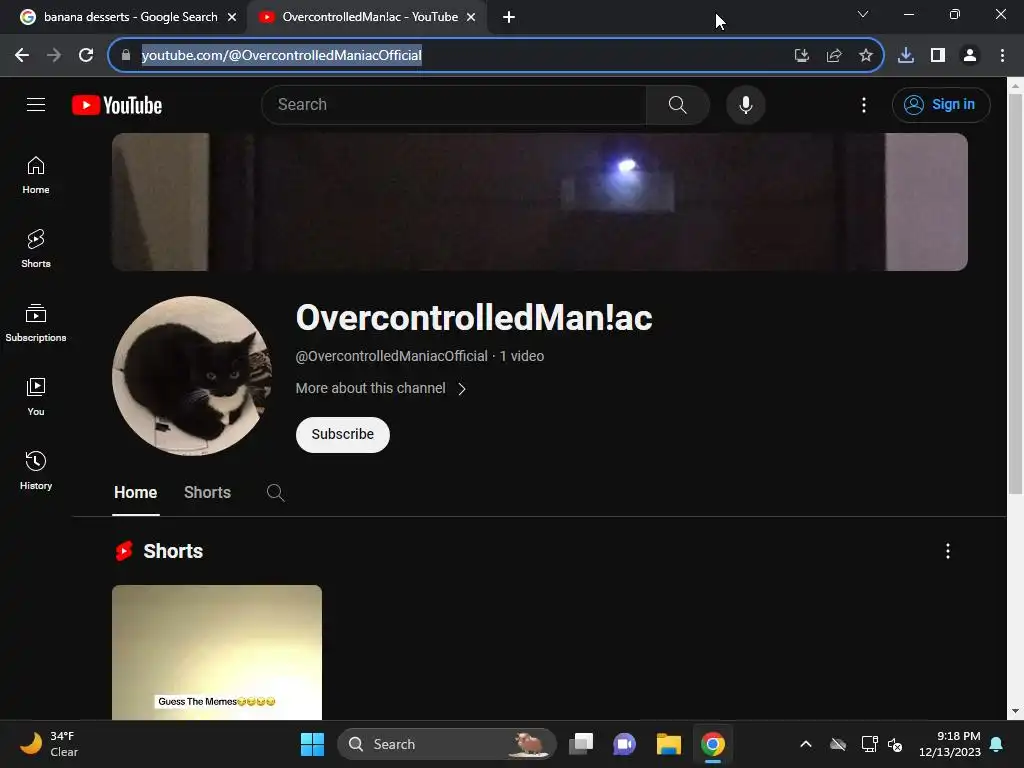The height and width of the screenshot is (768, 1024).
Task: Open Windows Start menu
Action: tap(312, 744)
